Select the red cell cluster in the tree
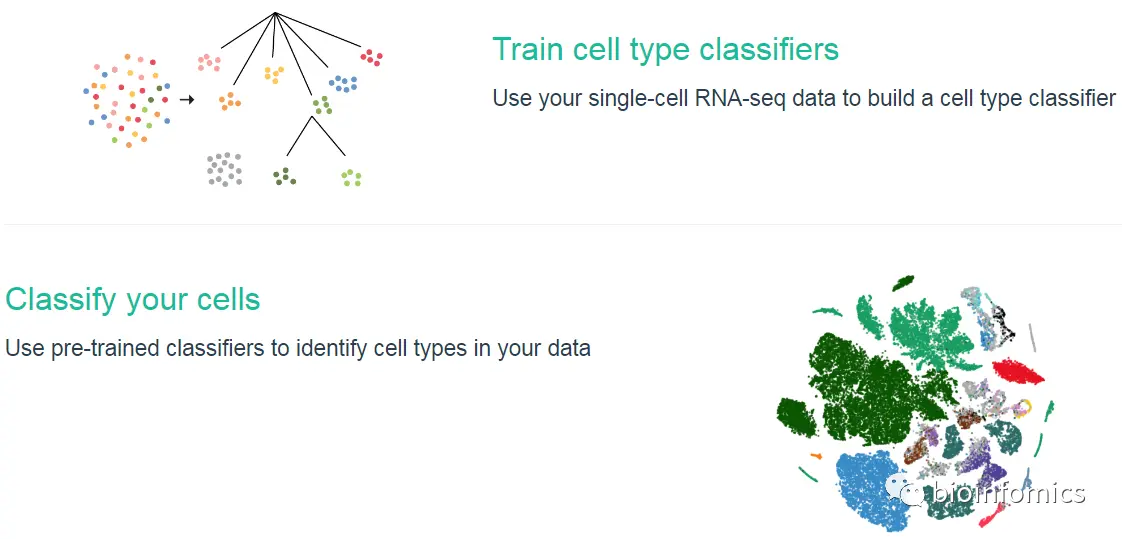This screenshot has height=539, width=1122. point(371,57)
